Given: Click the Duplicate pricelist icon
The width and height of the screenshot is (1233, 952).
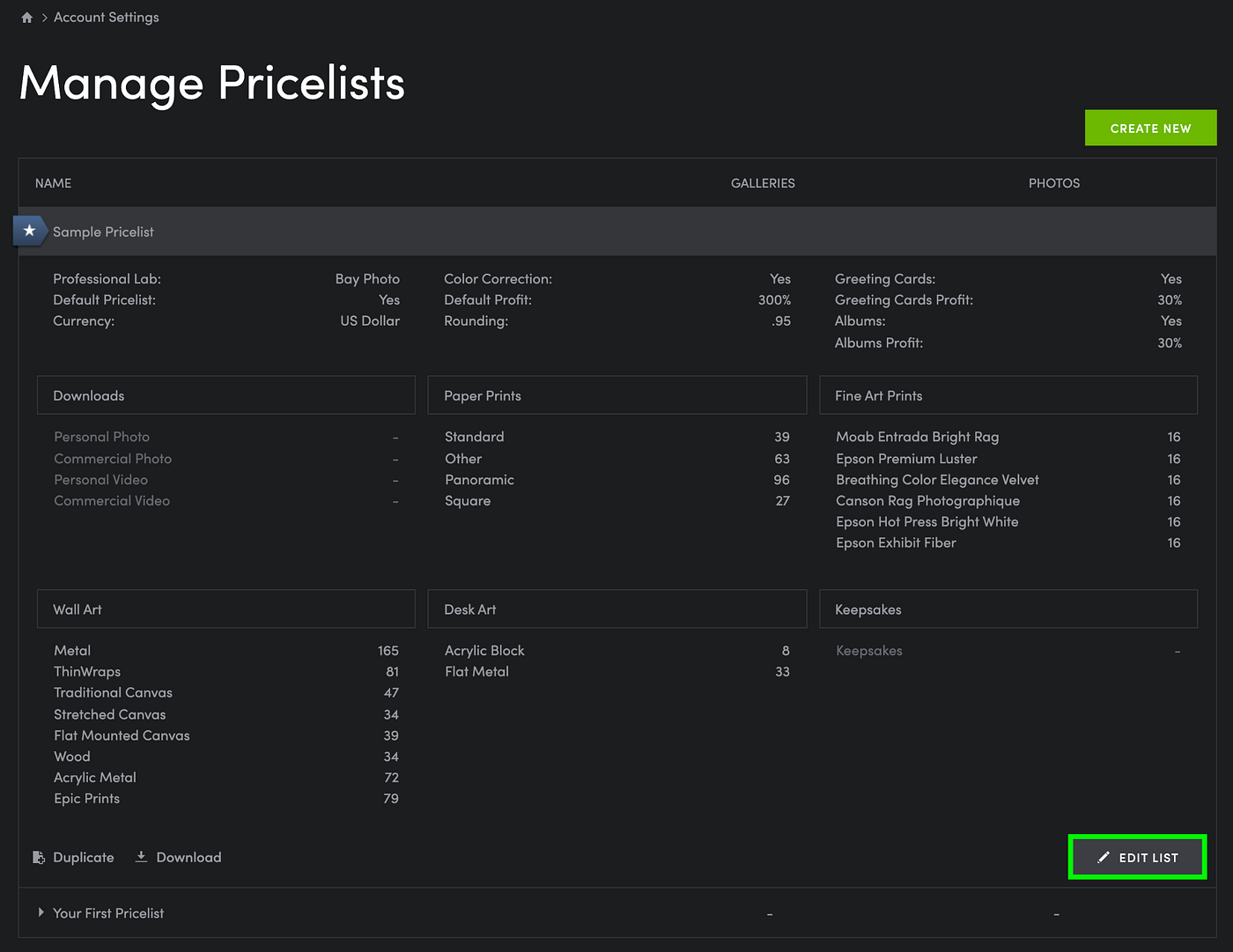Looking at the screenshot, I should coord(39,858).
